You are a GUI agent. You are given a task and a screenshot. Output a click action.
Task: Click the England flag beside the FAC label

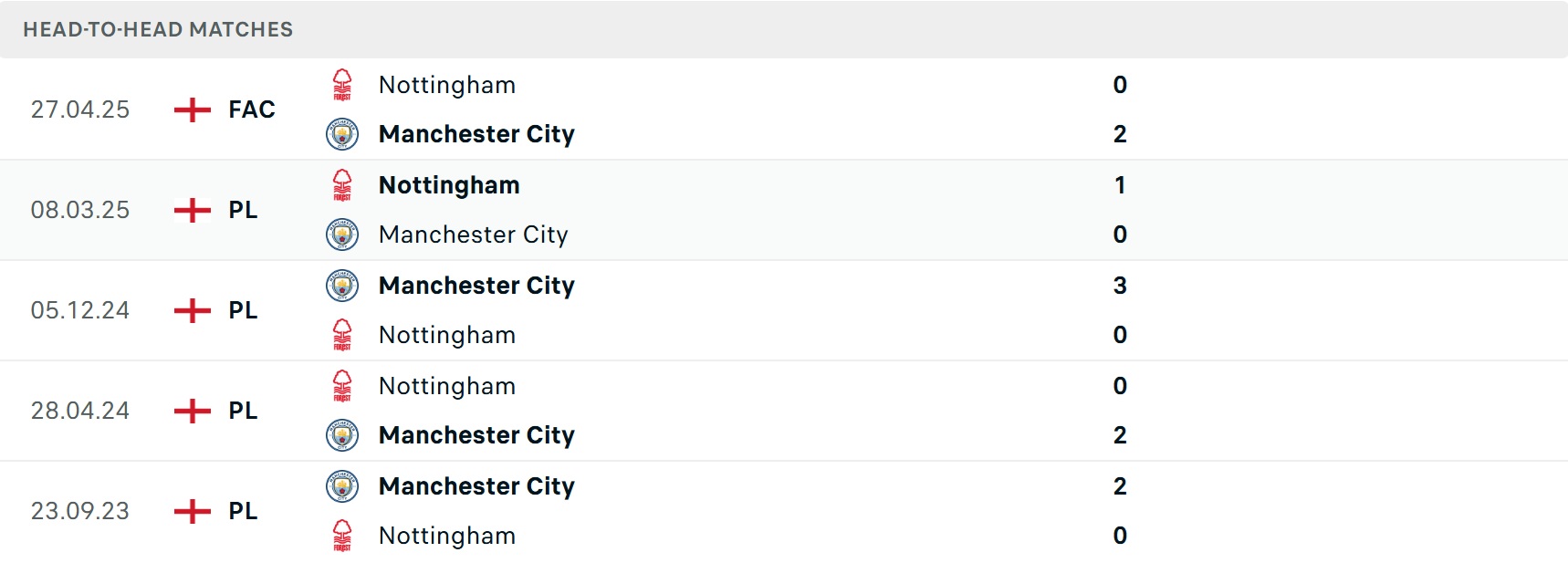point(192,109)
